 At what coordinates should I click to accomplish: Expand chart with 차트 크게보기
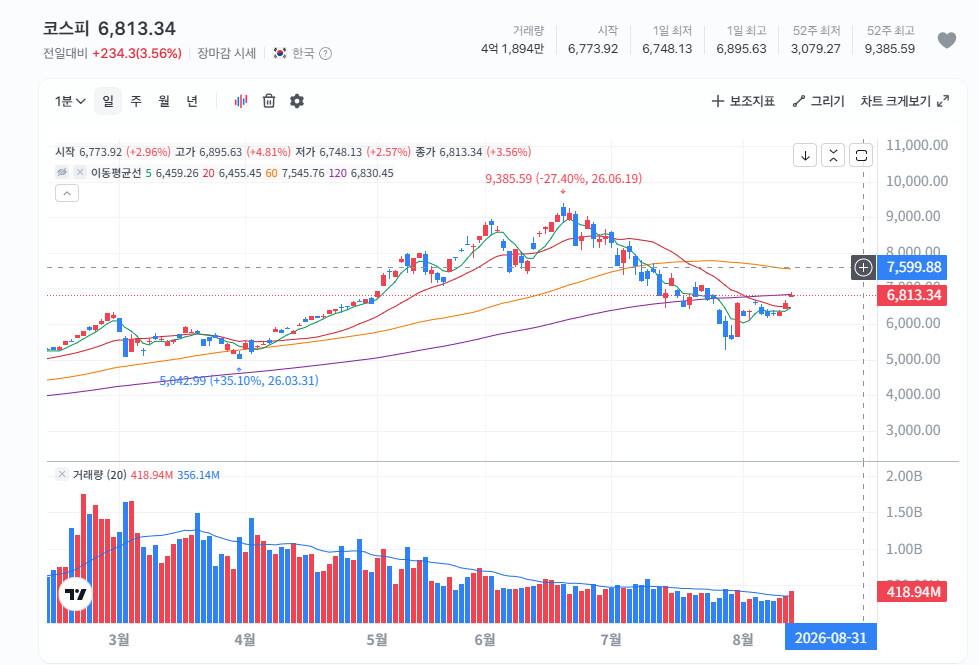pyautogui.click(x=905, y=101)
